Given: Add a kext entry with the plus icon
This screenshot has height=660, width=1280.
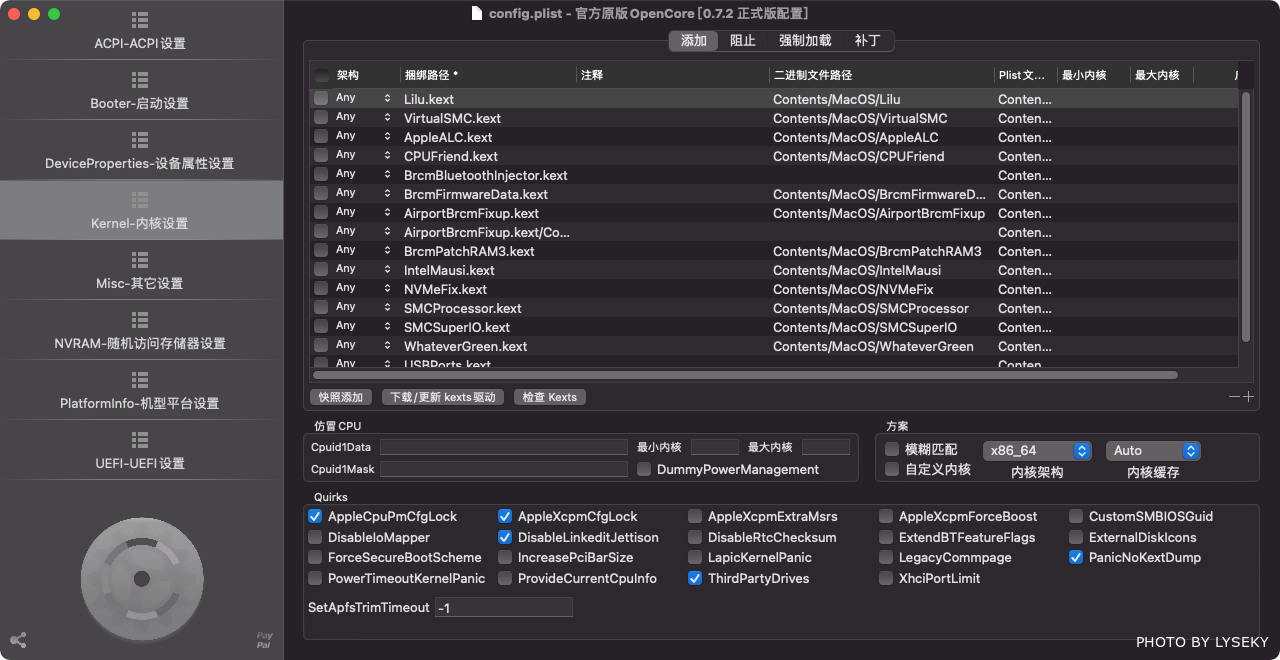Looking at the screenshot, I should [x=1248, y=397].
